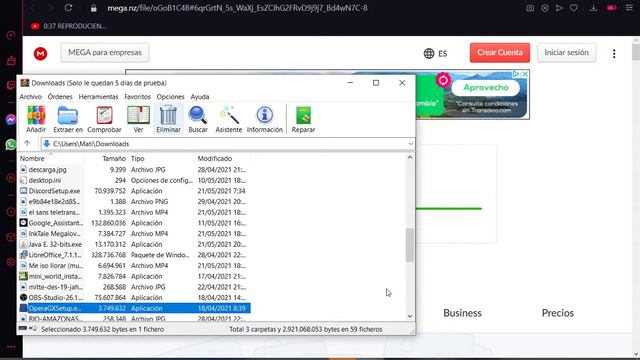Click the Precios link on MEGA page
The height and width of the screenshot is (360, 640).
(558, 313)
